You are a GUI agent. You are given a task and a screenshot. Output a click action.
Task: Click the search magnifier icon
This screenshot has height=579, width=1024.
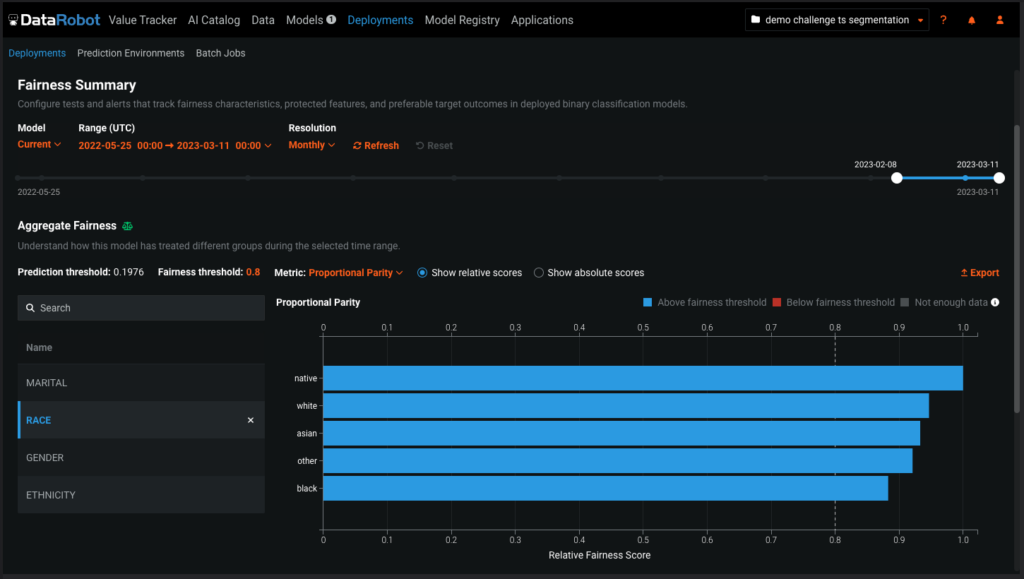pyautogui.click(x=30, y=308)
